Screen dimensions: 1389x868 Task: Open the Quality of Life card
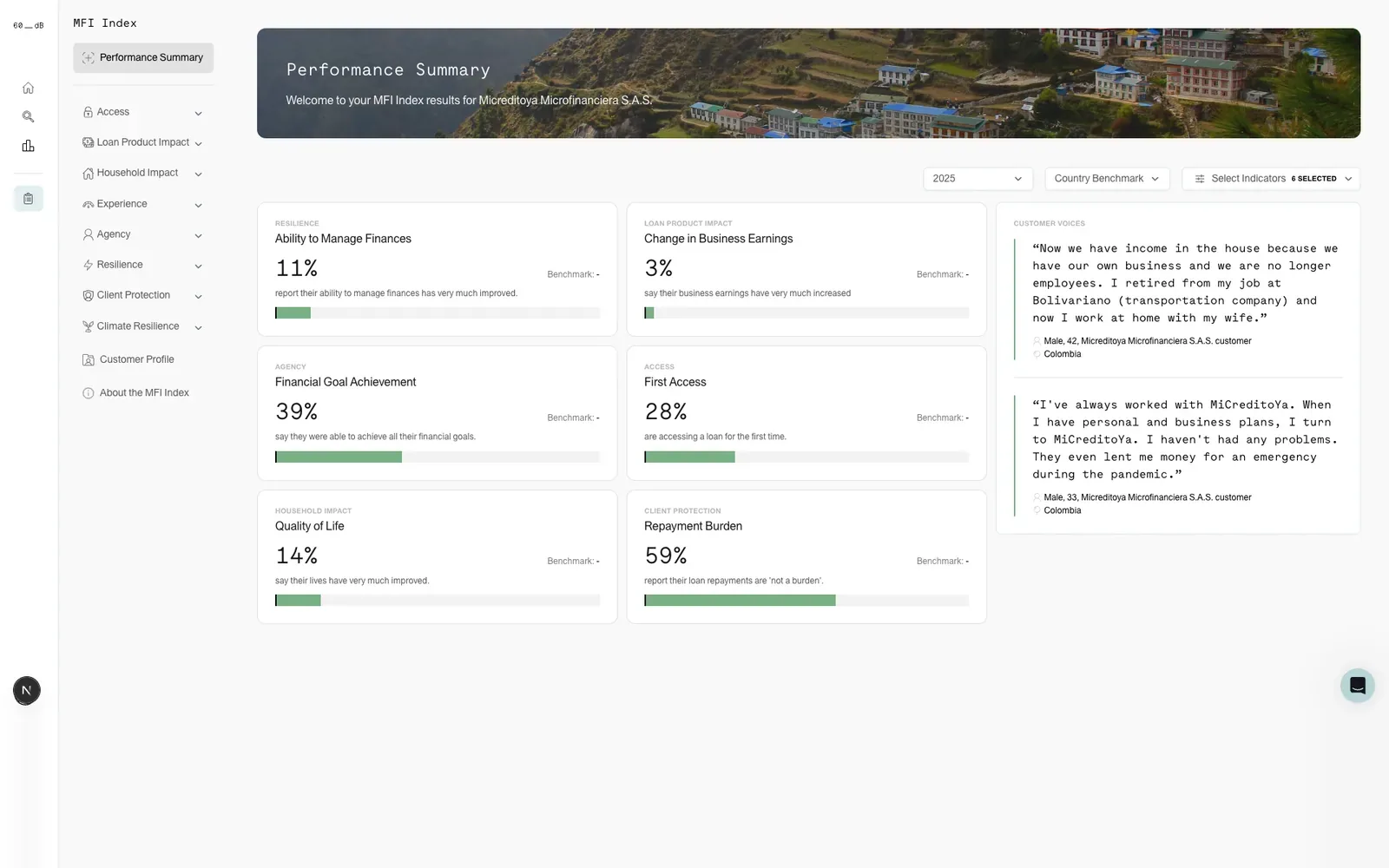437,557
